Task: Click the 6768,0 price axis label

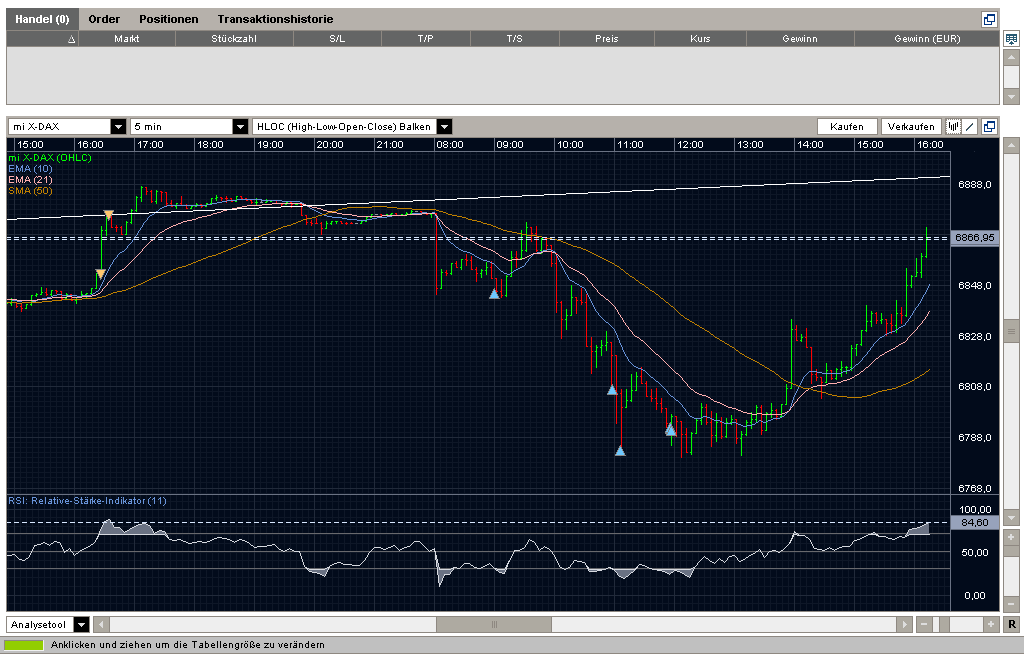Action: [974, 489]
